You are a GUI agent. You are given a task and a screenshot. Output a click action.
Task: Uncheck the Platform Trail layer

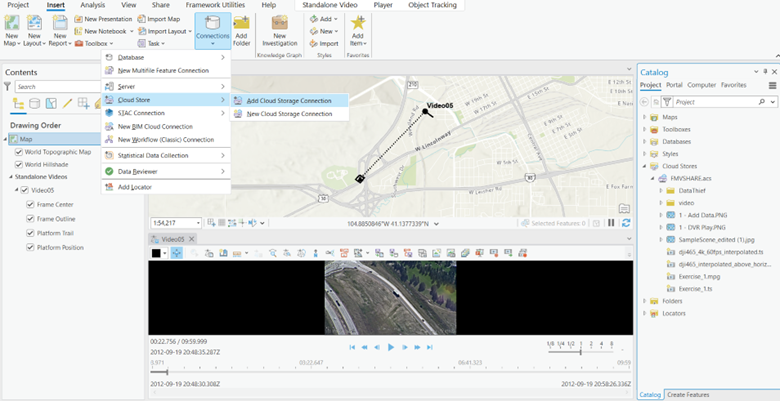pos(31,232)
